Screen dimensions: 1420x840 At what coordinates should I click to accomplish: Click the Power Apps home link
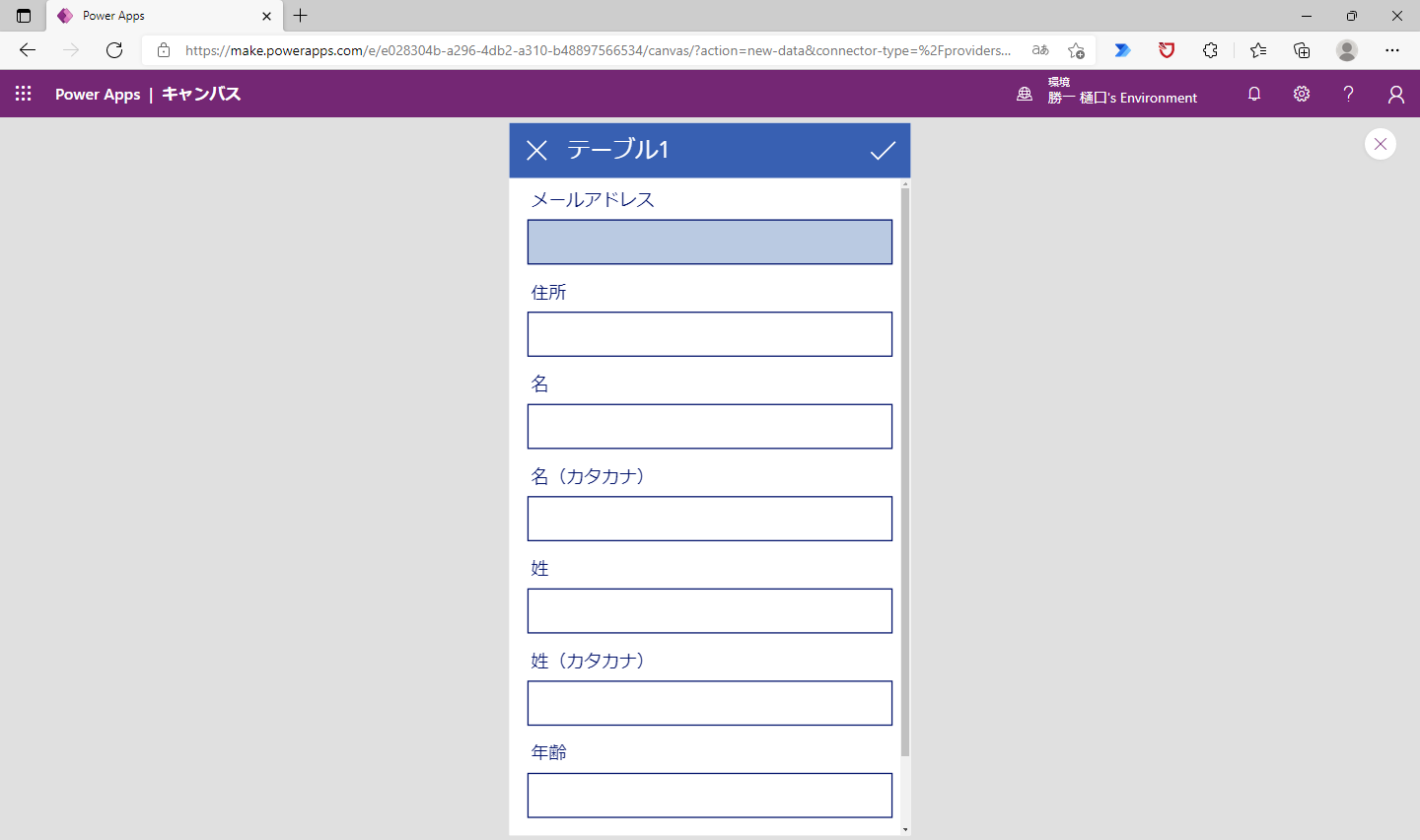(98, 95)
